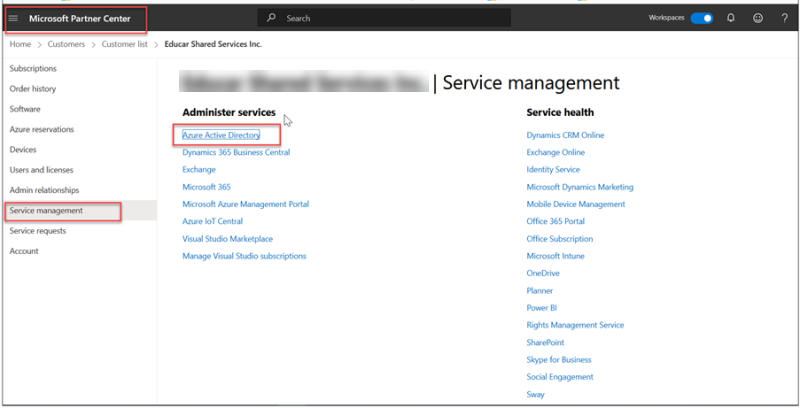
Task: Select Users and licenses in sidebar
Action: coord(41,170)
